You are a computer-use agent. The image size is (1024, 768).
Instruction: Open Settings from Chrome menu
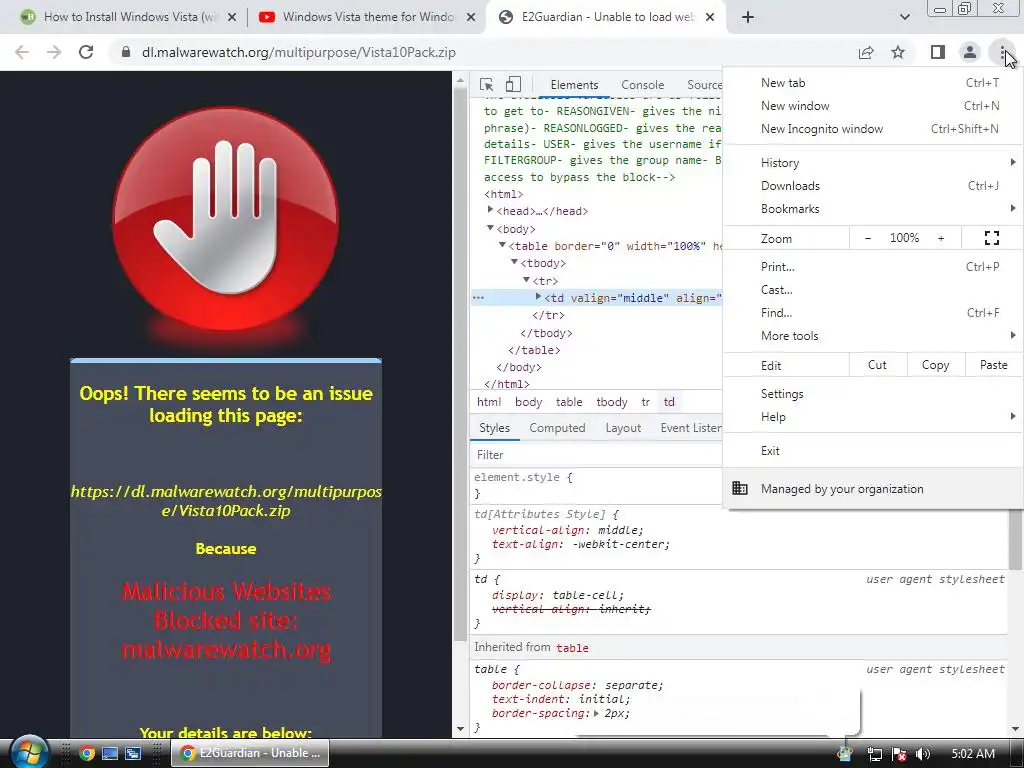pyautogui.click(x=873, y=394)
